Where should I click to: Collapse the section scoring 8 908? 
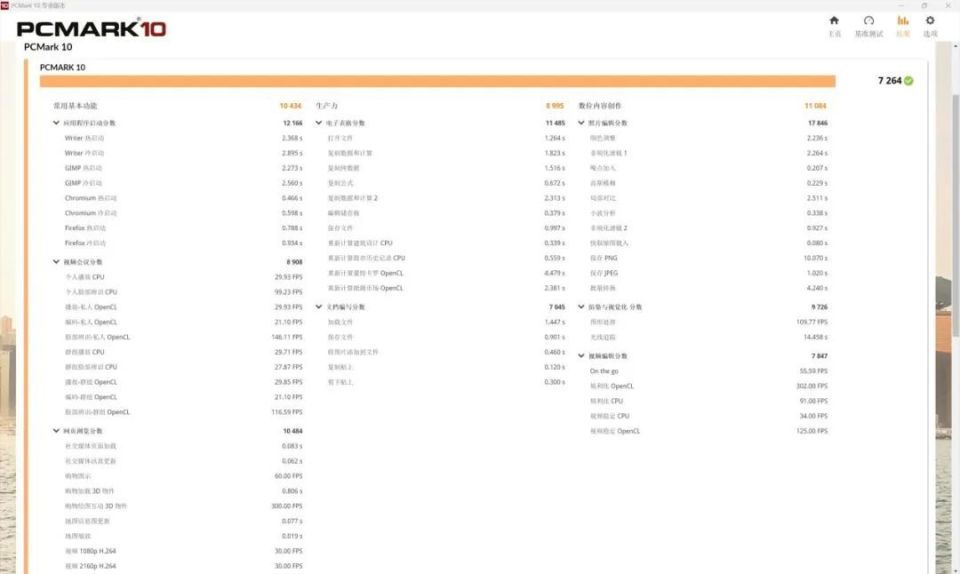[56, 262]
